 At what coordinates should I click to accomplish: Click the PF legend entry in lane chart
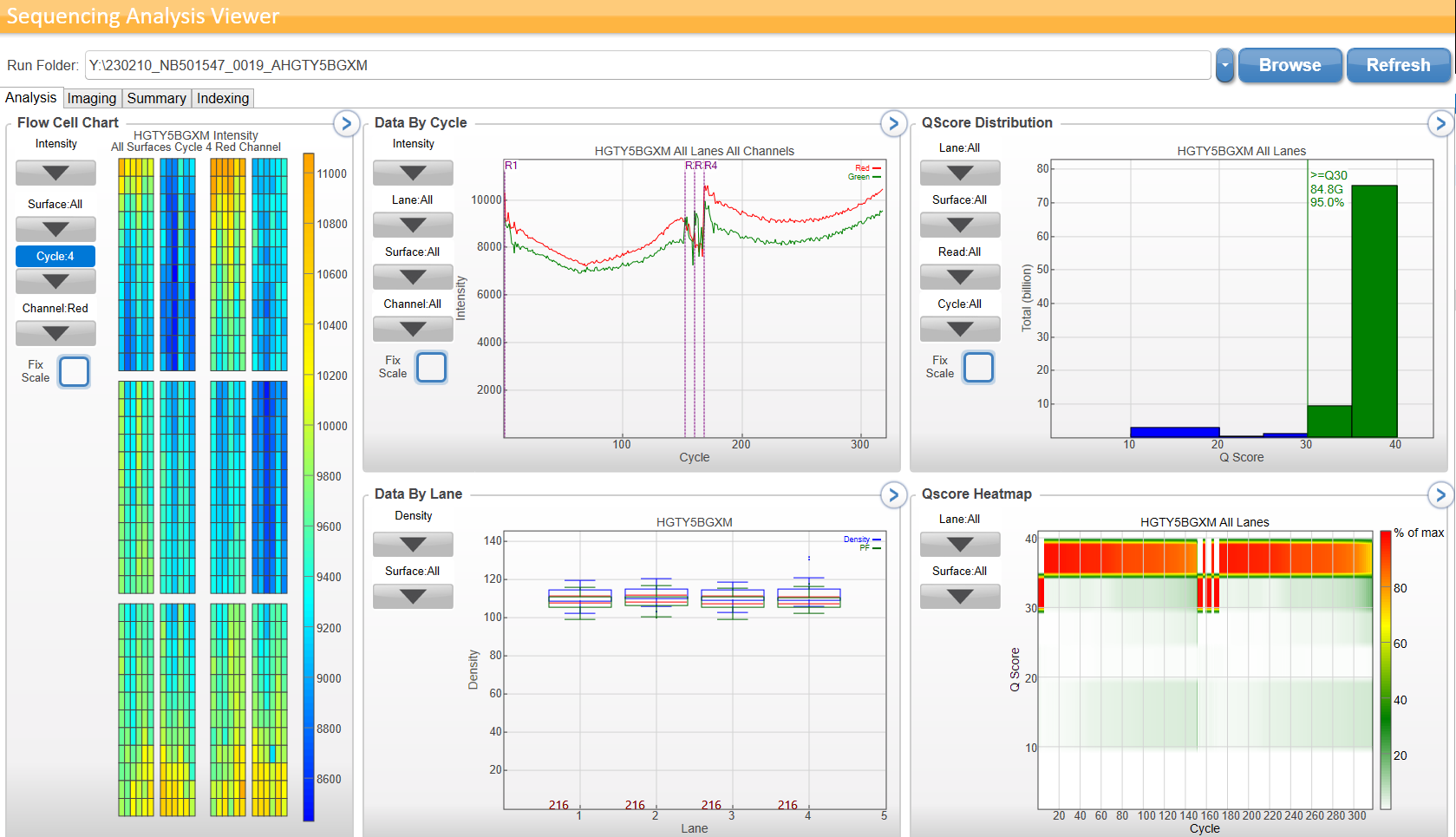pyautogui.click(x=870, y=548)
